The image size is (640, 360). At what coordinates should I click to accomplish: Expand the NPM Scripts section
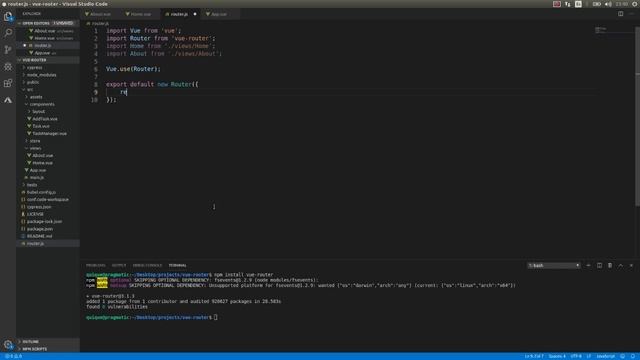click(48, 349)
